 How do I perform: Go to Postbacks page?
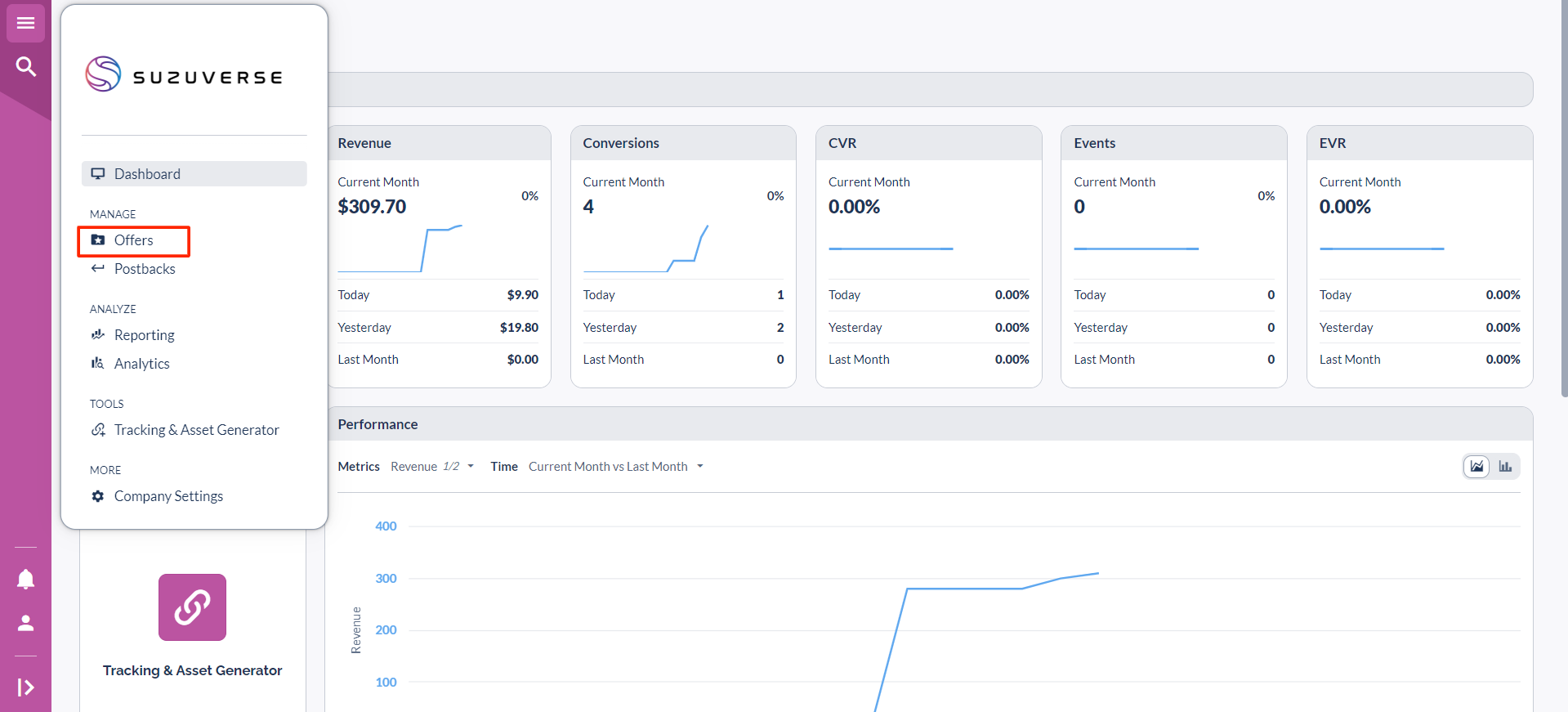click(145, 269)
